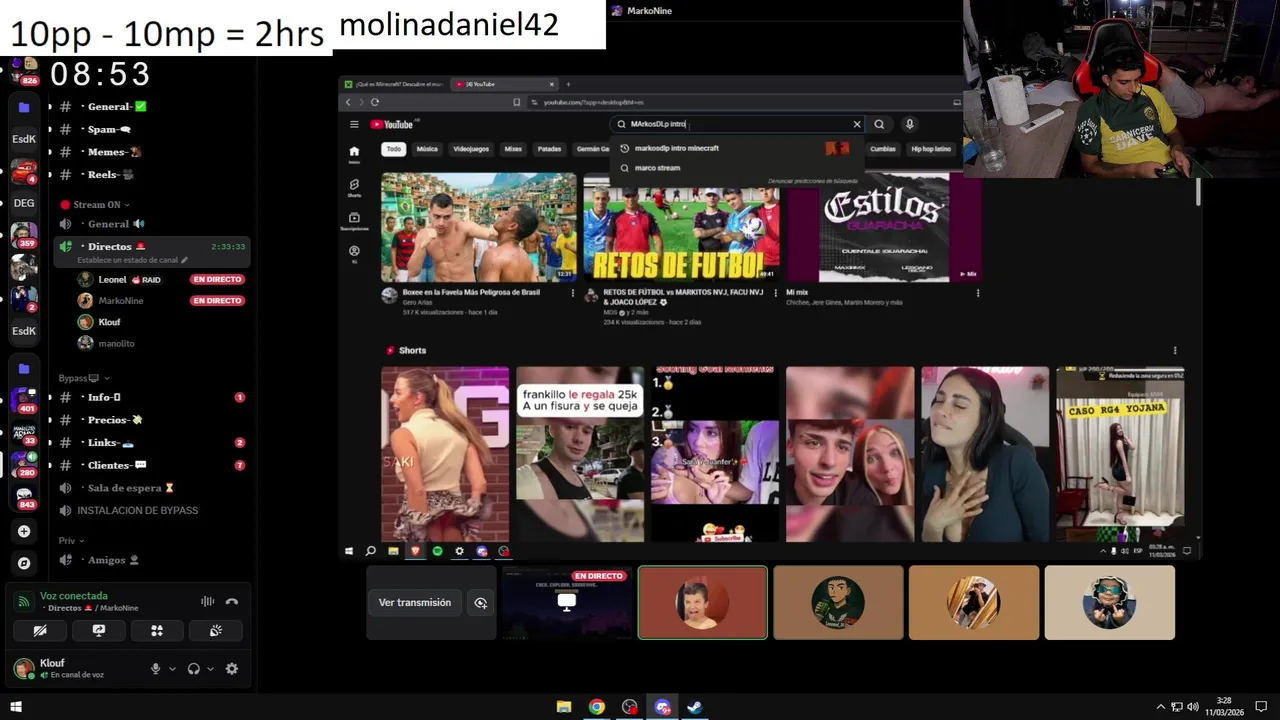Image resolution: width=1280 pixels, height=720 pixels.
Task: Select the Música filter chip
Action: point(427,149)
